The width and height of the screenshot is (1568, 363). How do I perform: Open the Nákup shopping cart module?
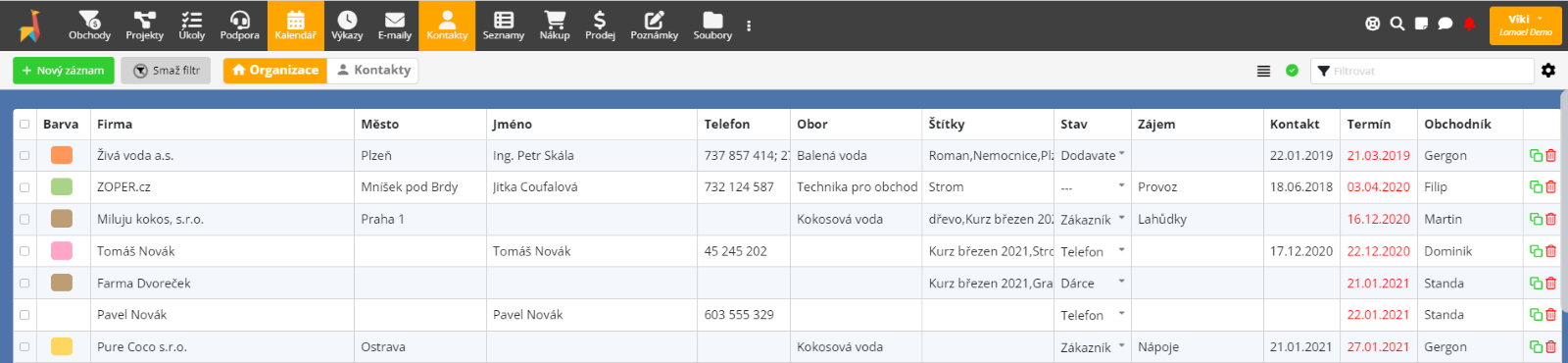click(555, 26)
